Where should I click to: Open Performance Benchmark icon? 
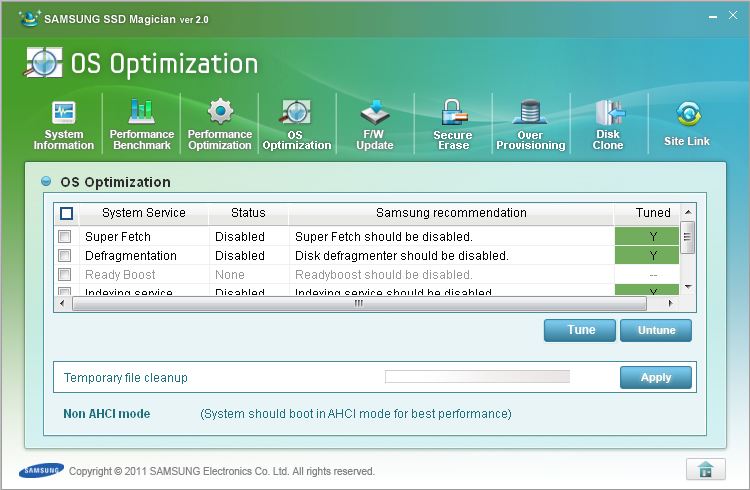142,111
